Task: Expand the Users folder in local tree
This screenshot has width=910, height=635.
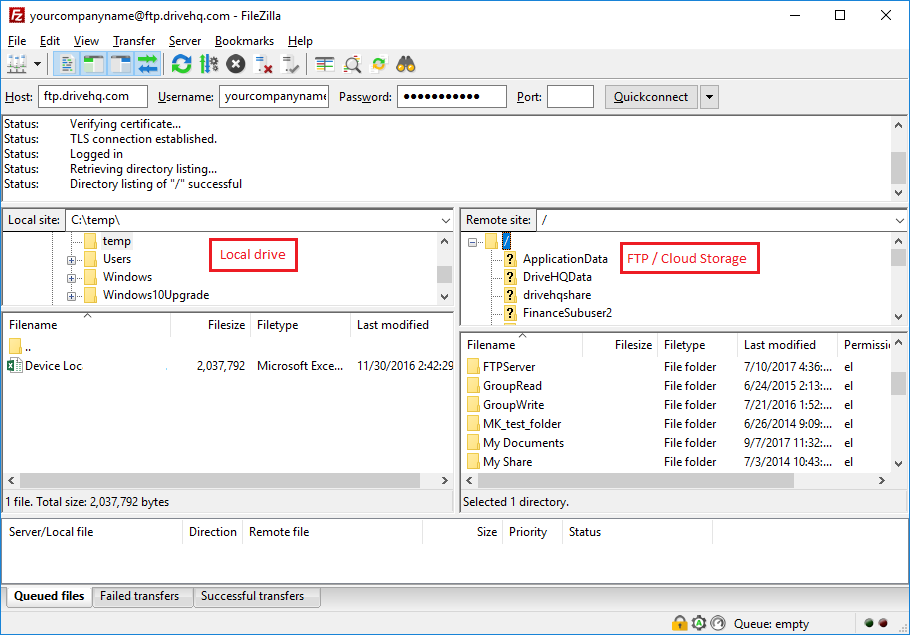Action: pyautogui.click(x=72, y=260)
